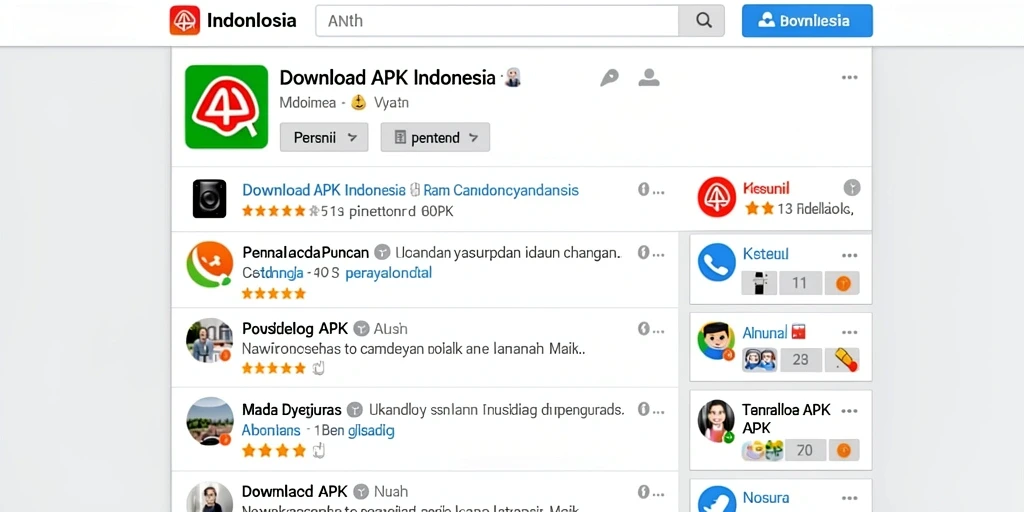Open three-dot menu on Nosura card
The height and width of the screenshot is (512, 1024).
pos(850,498)
